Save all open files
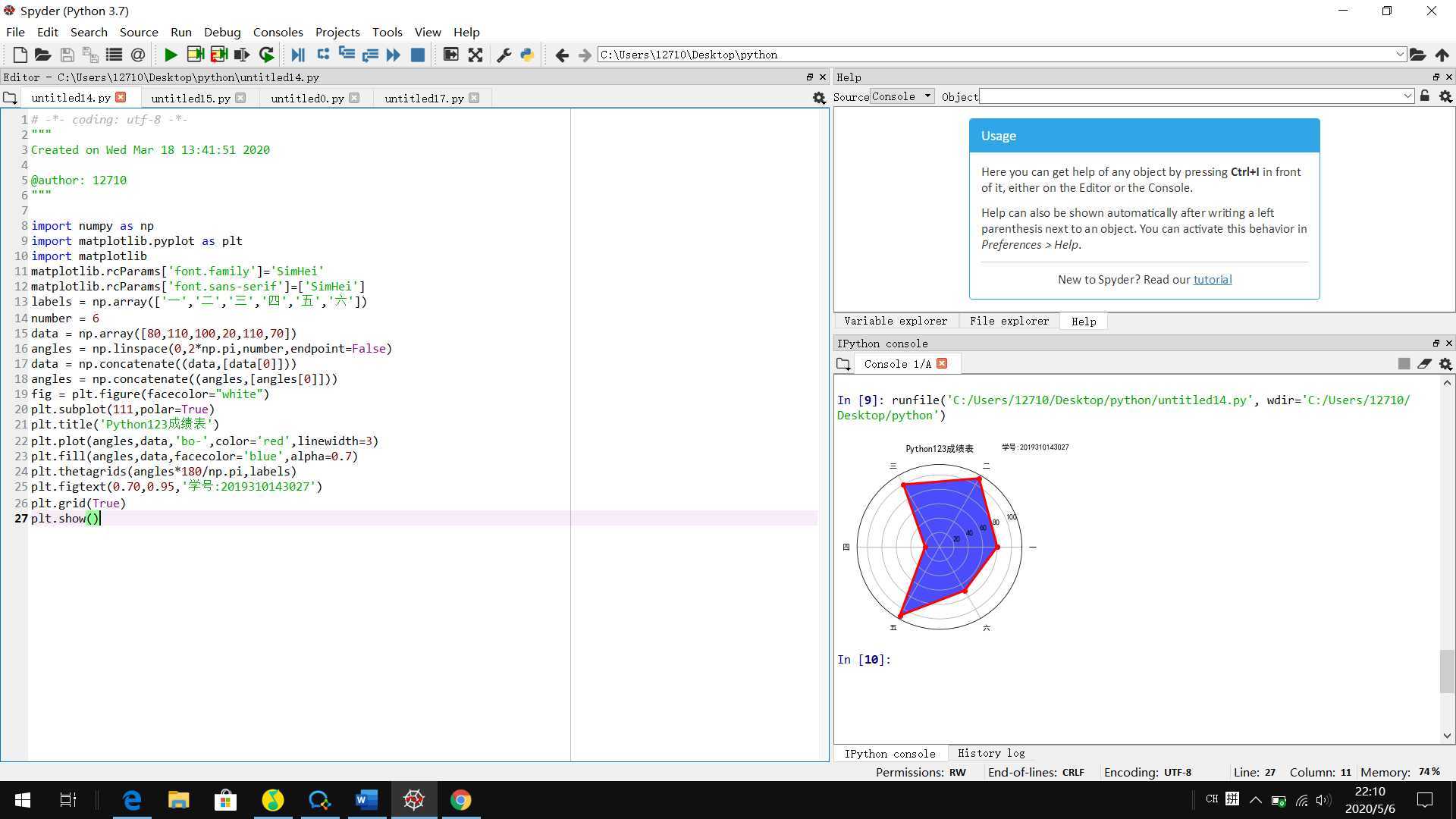This screenshot has width=1456, height=819. coord(90,55)
